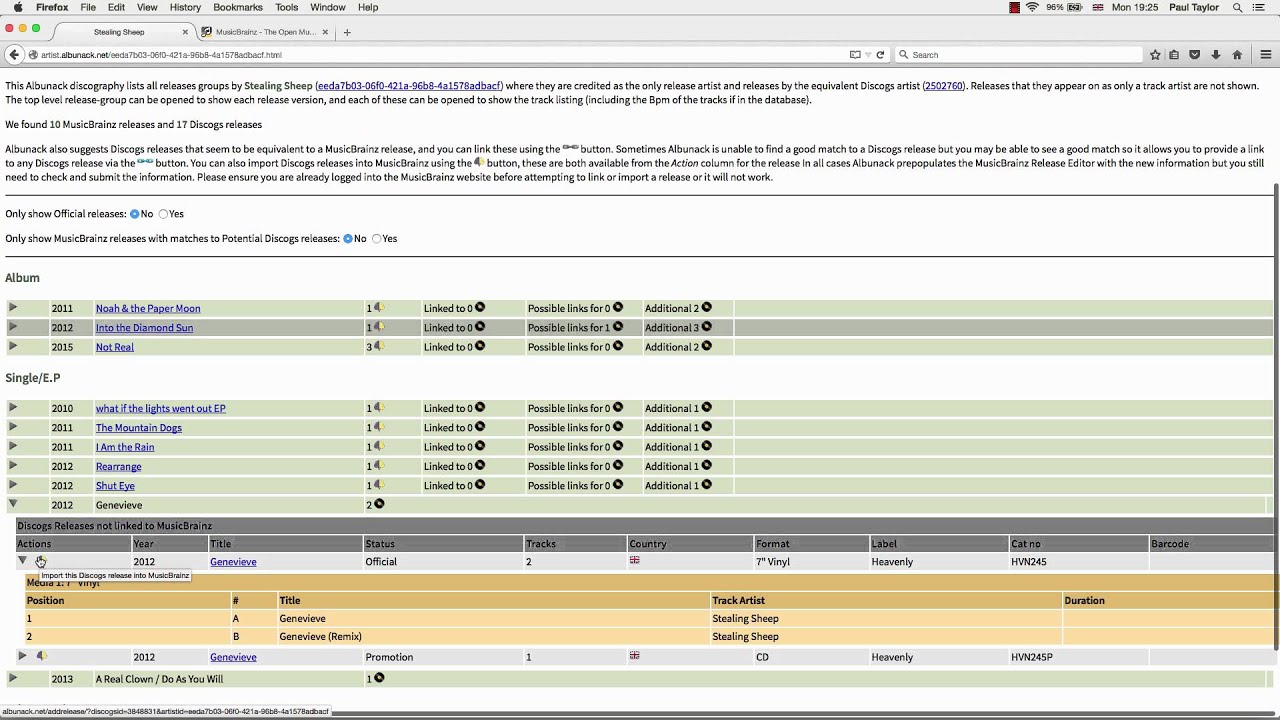The width and height of the screenshot is (1280, 720).
Task: Toggle reader view icon in address bar
Action: (x=855, y=55)
